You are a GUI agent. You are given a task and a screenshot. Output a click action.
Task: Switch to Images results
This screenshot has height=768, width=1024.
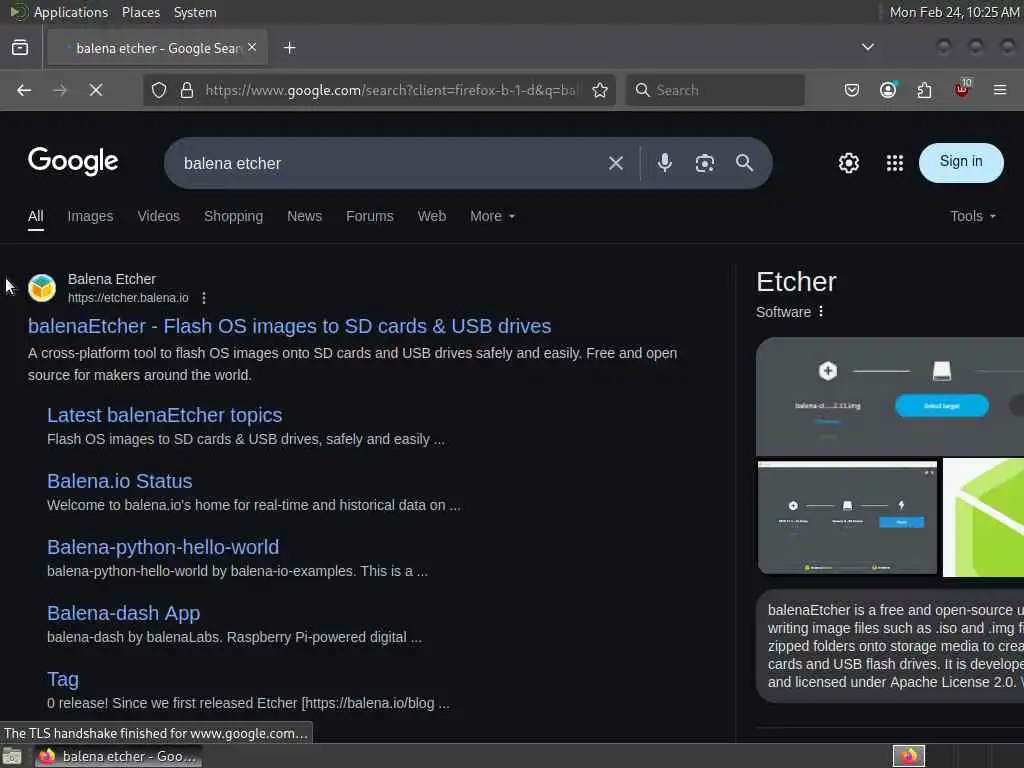90,216
